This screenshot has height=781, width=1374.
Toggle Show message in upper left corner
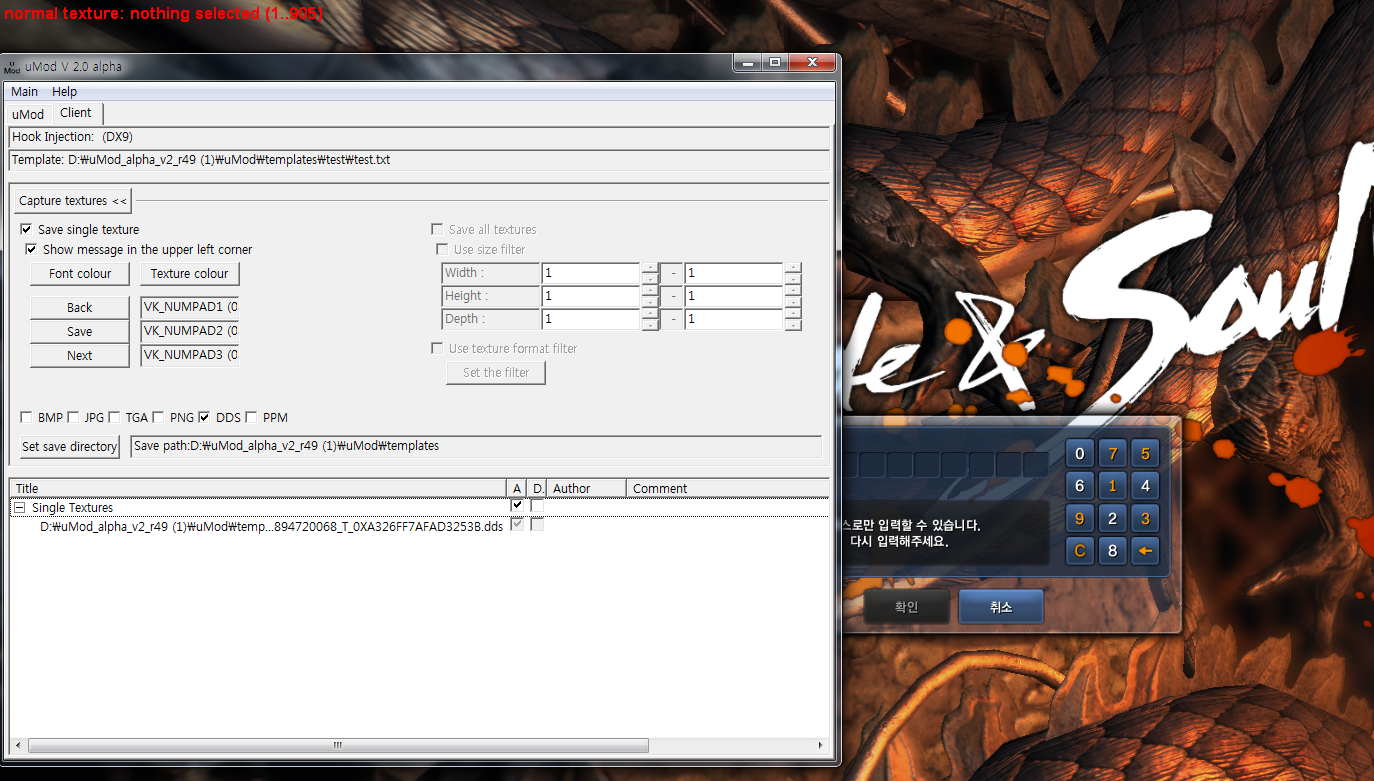tap(31, 250)
